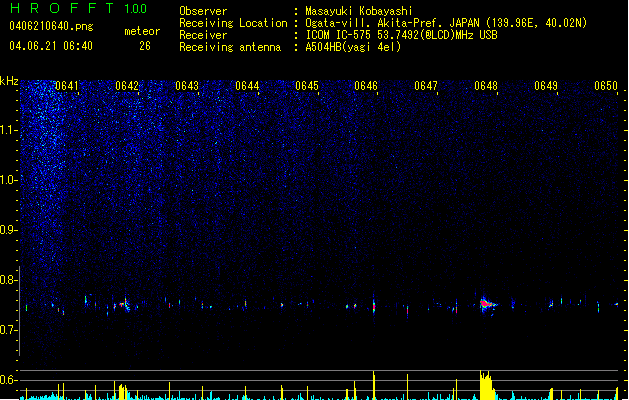Image resolution: width=629 pixels, height=400 pixels.
Task: Click the 0.8 kHz axis label
Action: tap(8, 280)
